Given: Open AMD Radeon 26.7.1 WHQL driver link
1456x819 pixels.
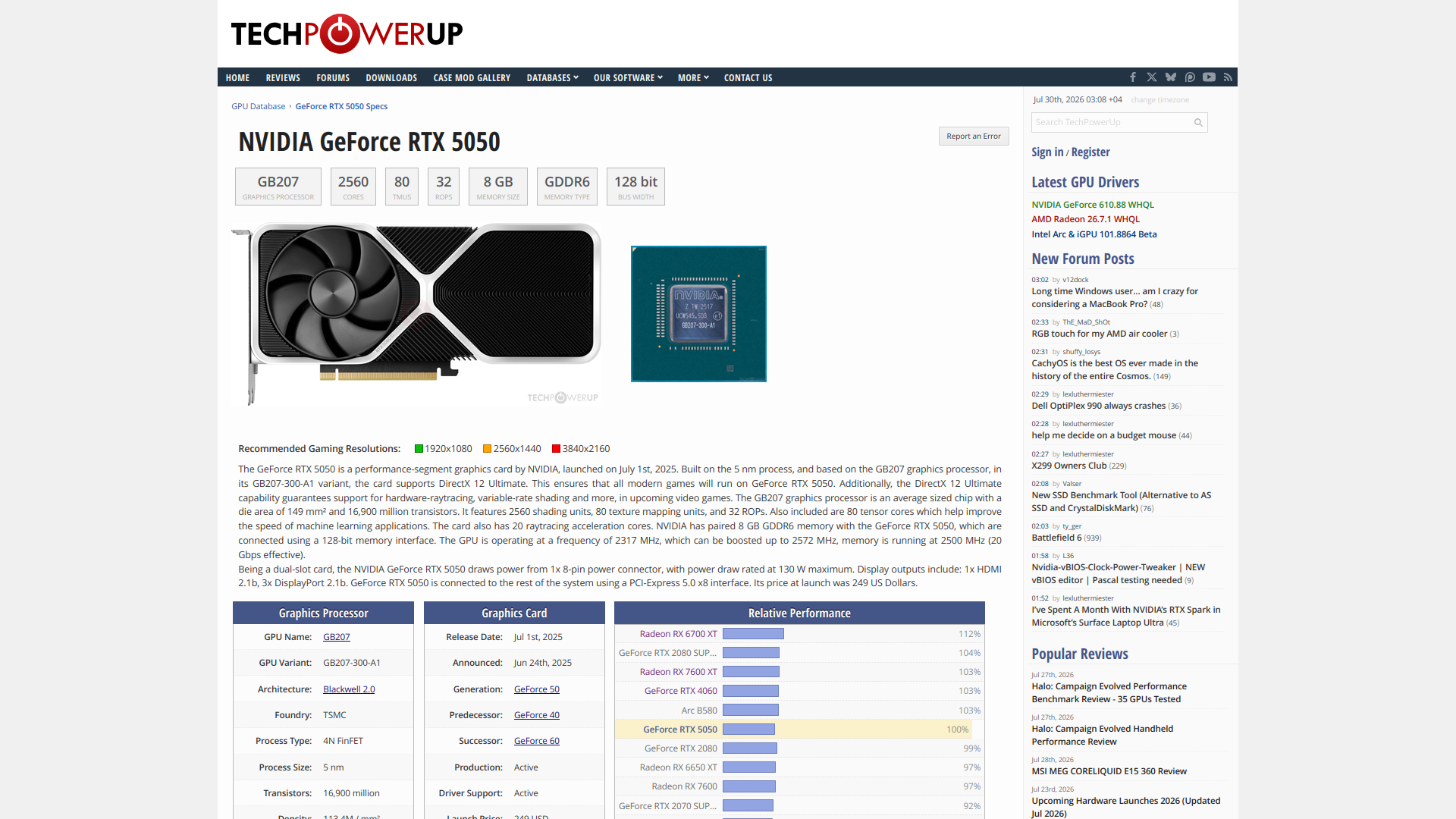Looking at the screenshot, I should point(1085,219).
